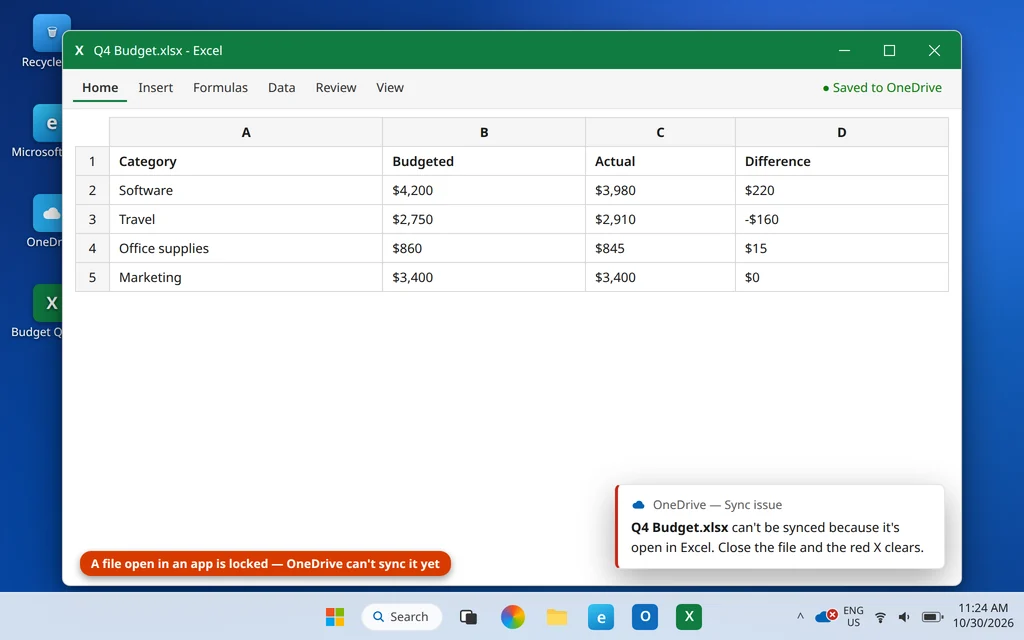Click the Saved to OneDrive status

(882, 88)
